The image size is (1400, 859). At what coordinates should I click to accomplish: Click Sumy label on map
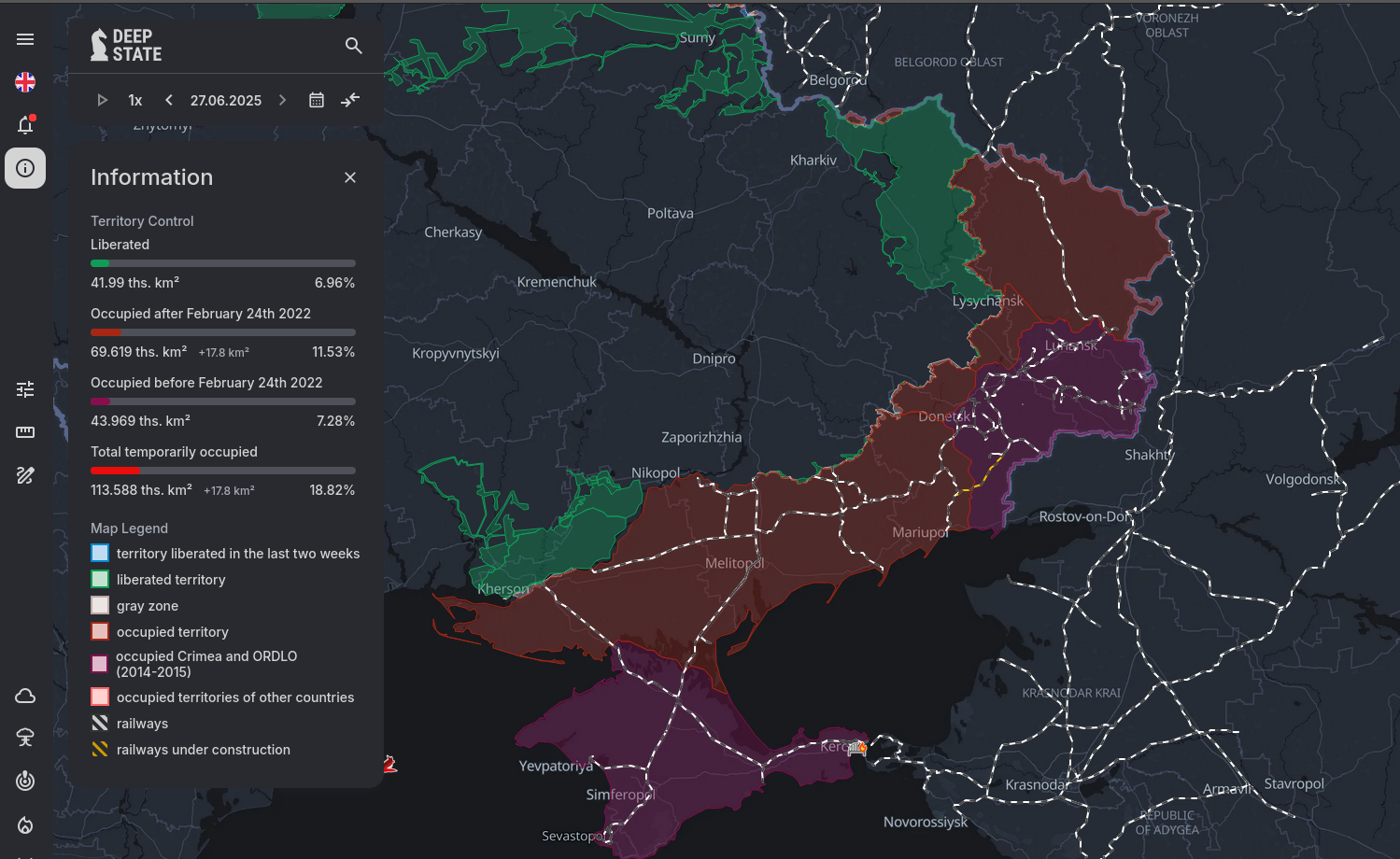pos(698,38)
